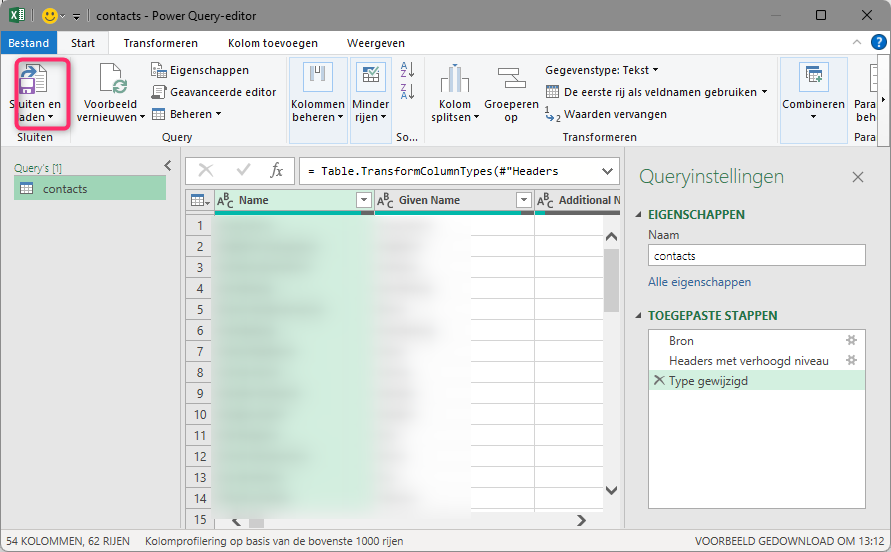
Task: Open Alle eigenschappen link
Action: pyautogui.click(x=699, y=282)
